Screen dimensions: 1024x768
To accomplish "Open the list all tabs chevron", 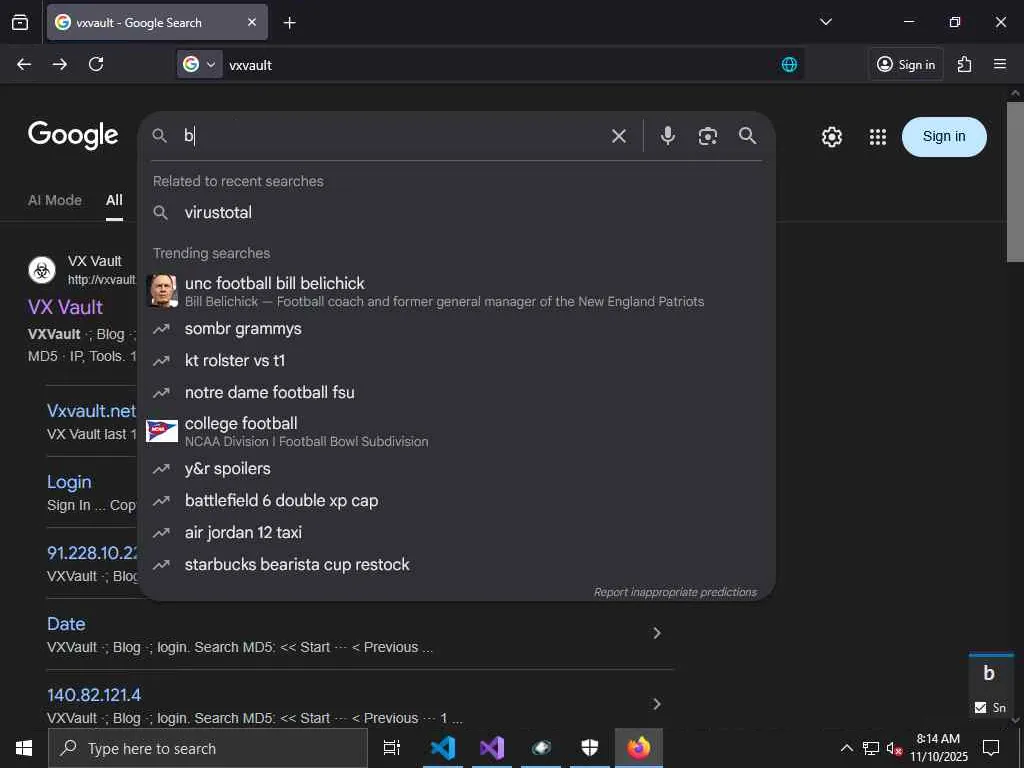I will (x=825, y=22).
